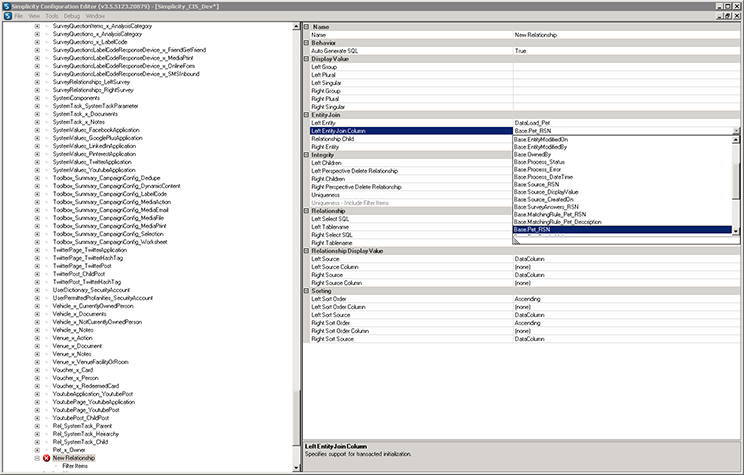
Task: Click the tree panel scroll-up arrow
Action: pos(297,27)
